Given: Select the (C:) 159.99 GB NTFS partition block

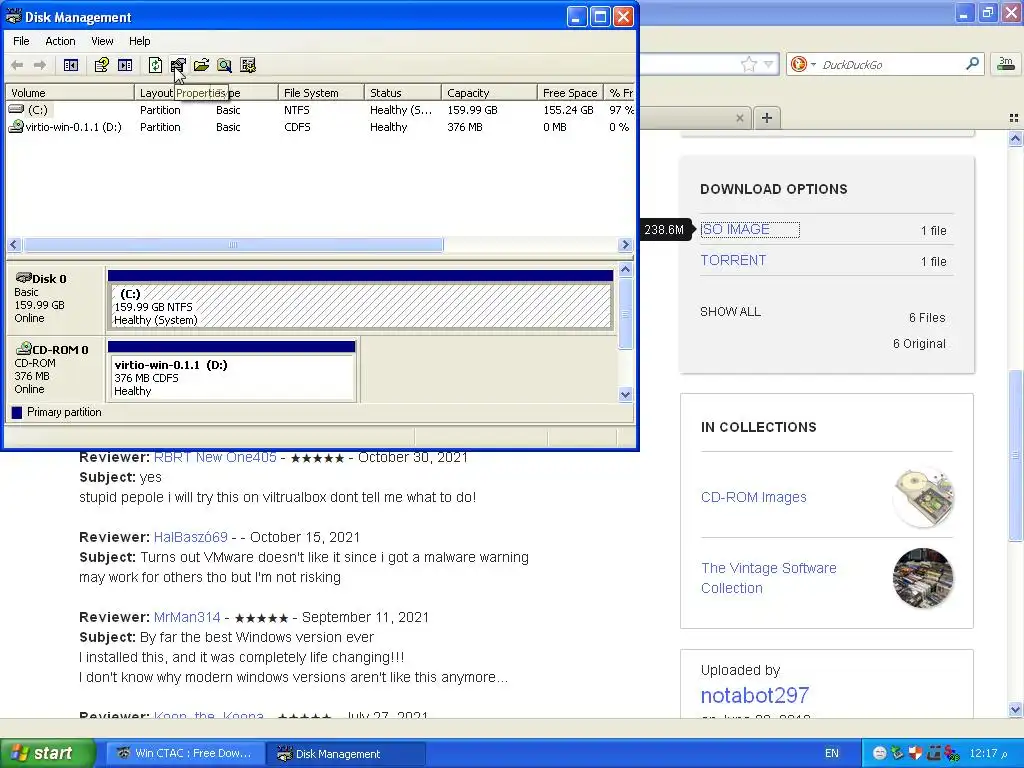Looking at the screenshot, I should click(x=360, y=299).
